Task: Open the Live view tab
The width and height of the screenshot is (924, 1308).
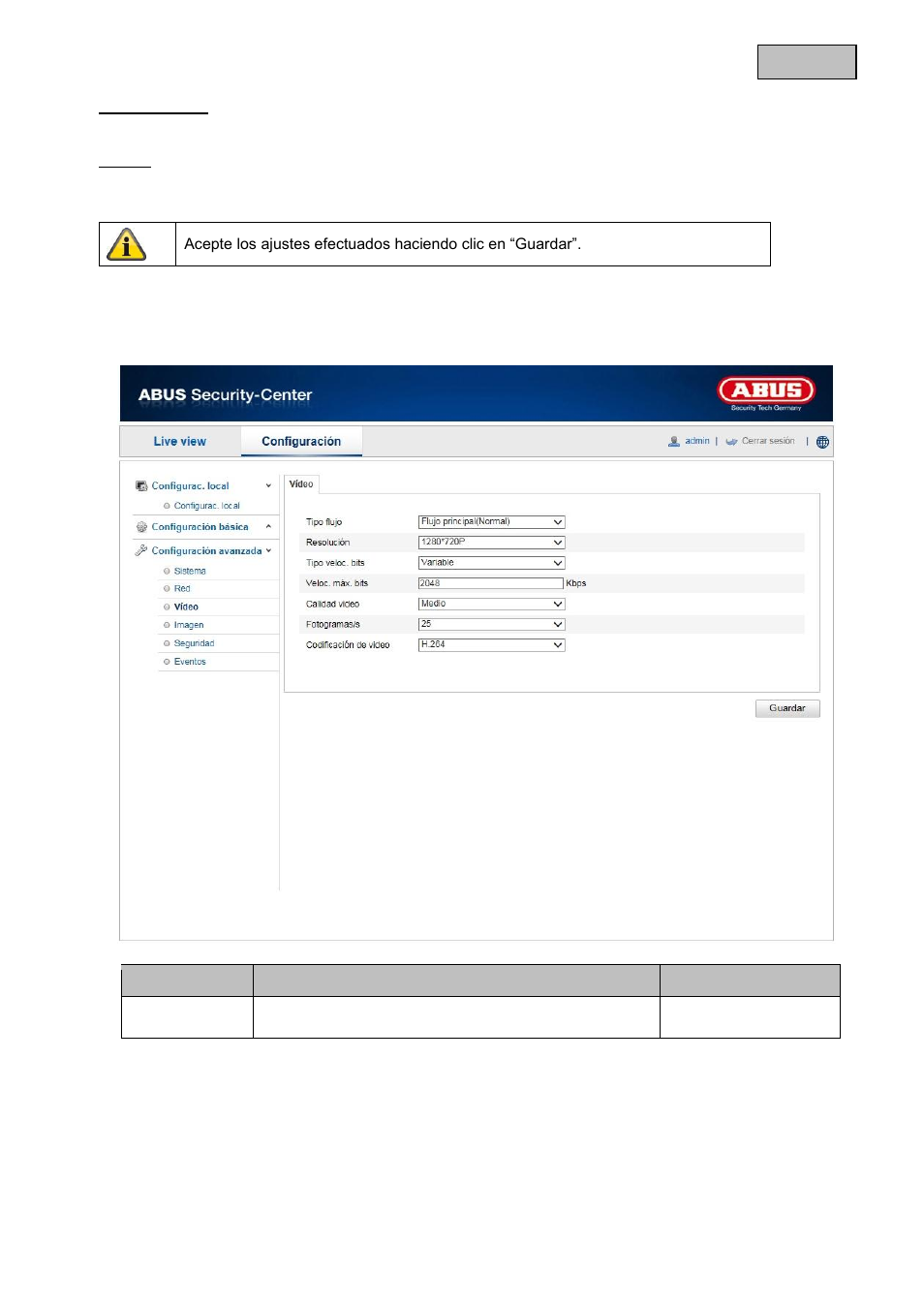Action: click(180, 442)
